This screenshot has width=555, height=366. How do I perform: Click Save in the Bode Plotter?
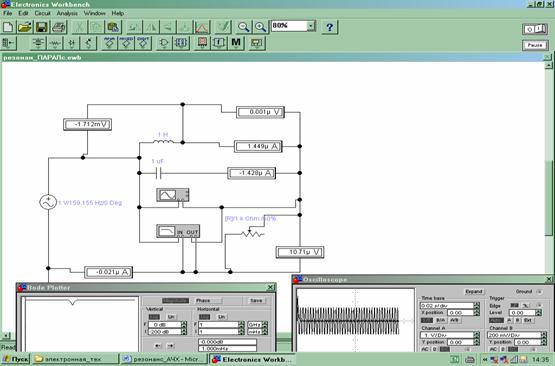pyautogui.click(x=256, y=301)
